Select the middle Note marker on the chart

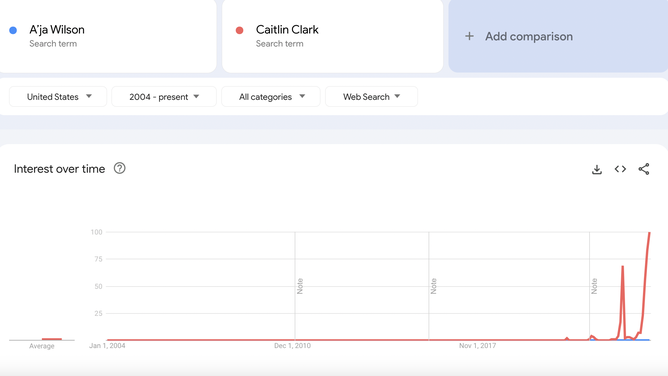click(434, 286)
